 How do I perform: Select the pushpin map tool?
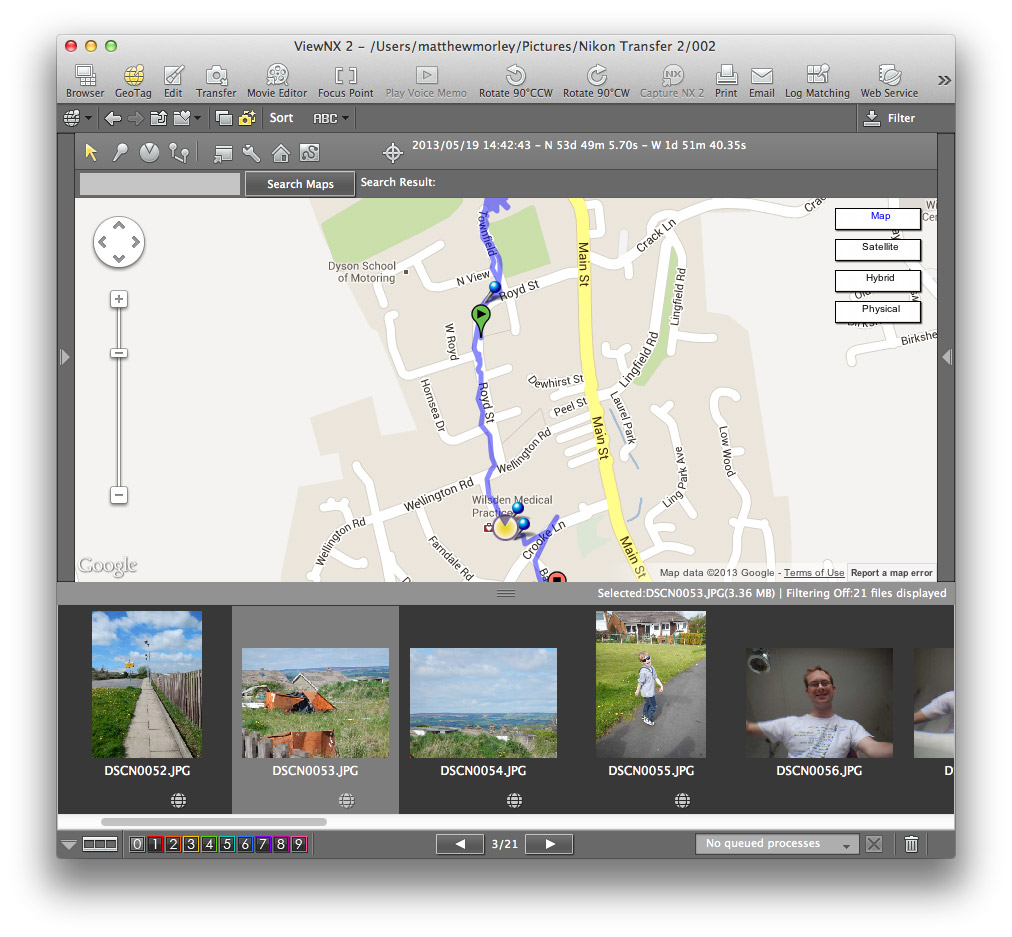coord(120,153)
